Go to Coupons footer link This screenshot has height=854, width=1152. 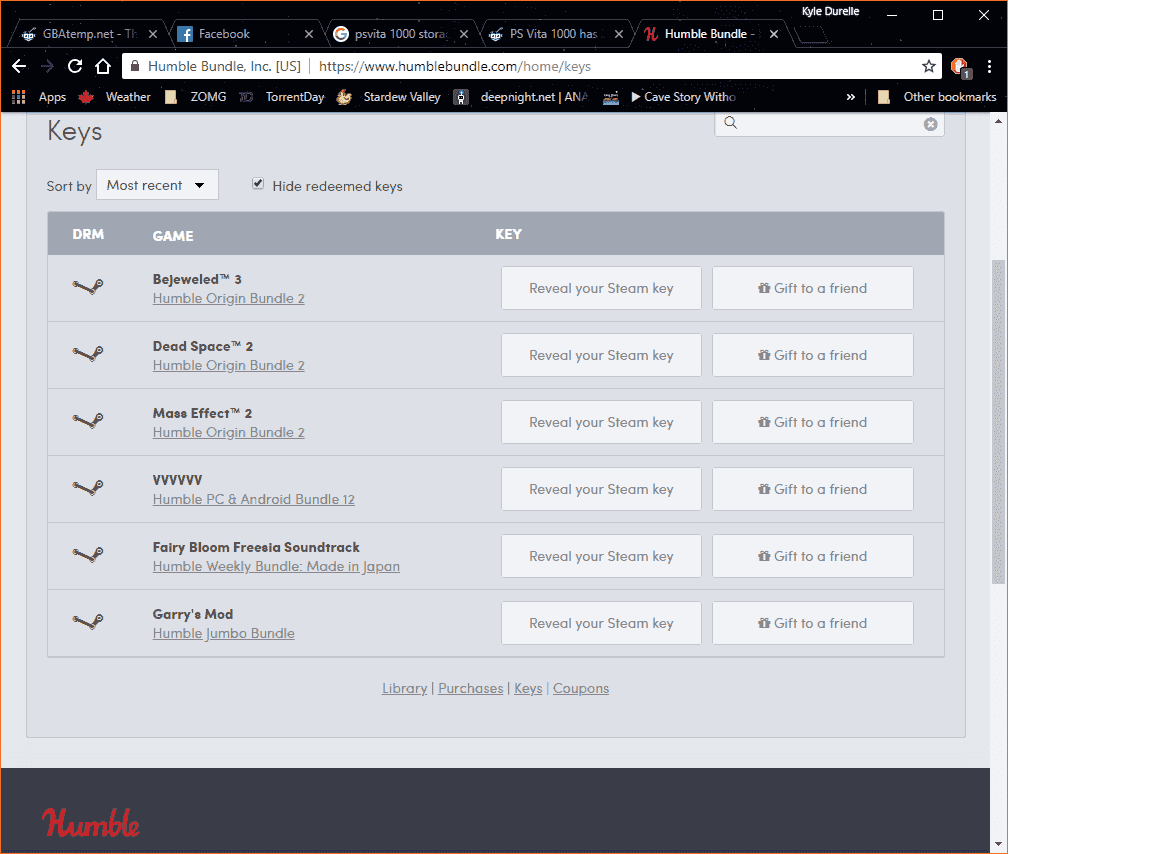(x=580, y=688)
